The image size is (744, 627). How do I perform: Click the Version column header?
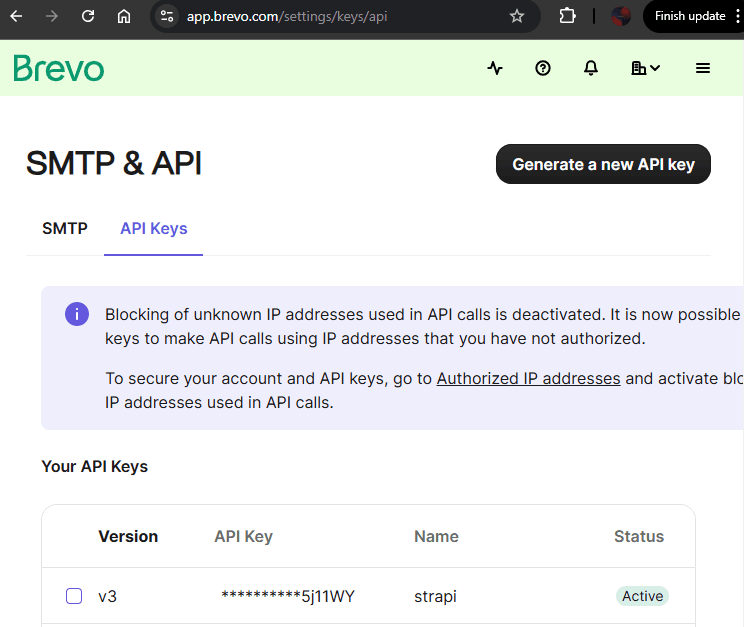coord(128,536)
